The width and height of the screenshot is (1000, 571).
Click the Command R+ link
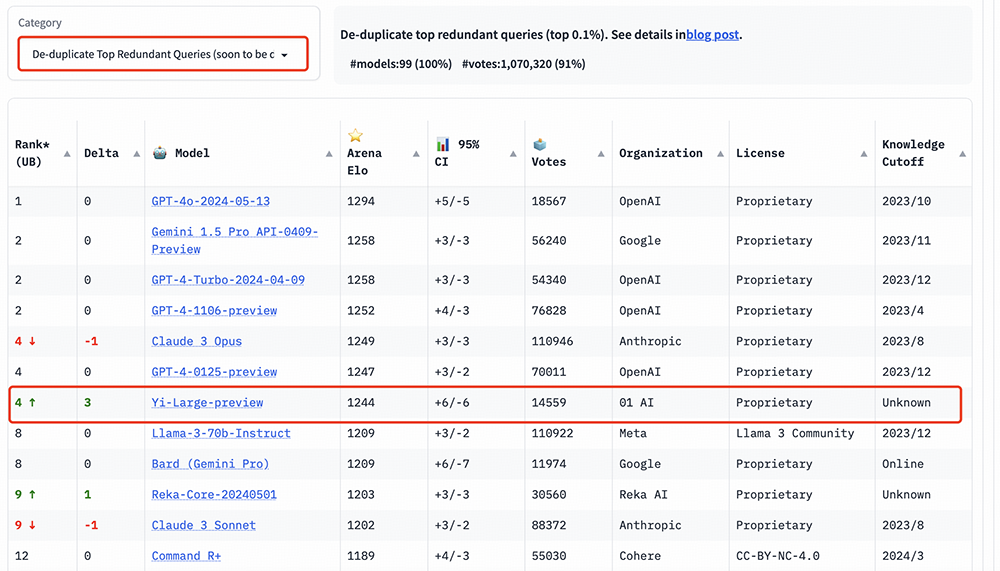point(186,556)
